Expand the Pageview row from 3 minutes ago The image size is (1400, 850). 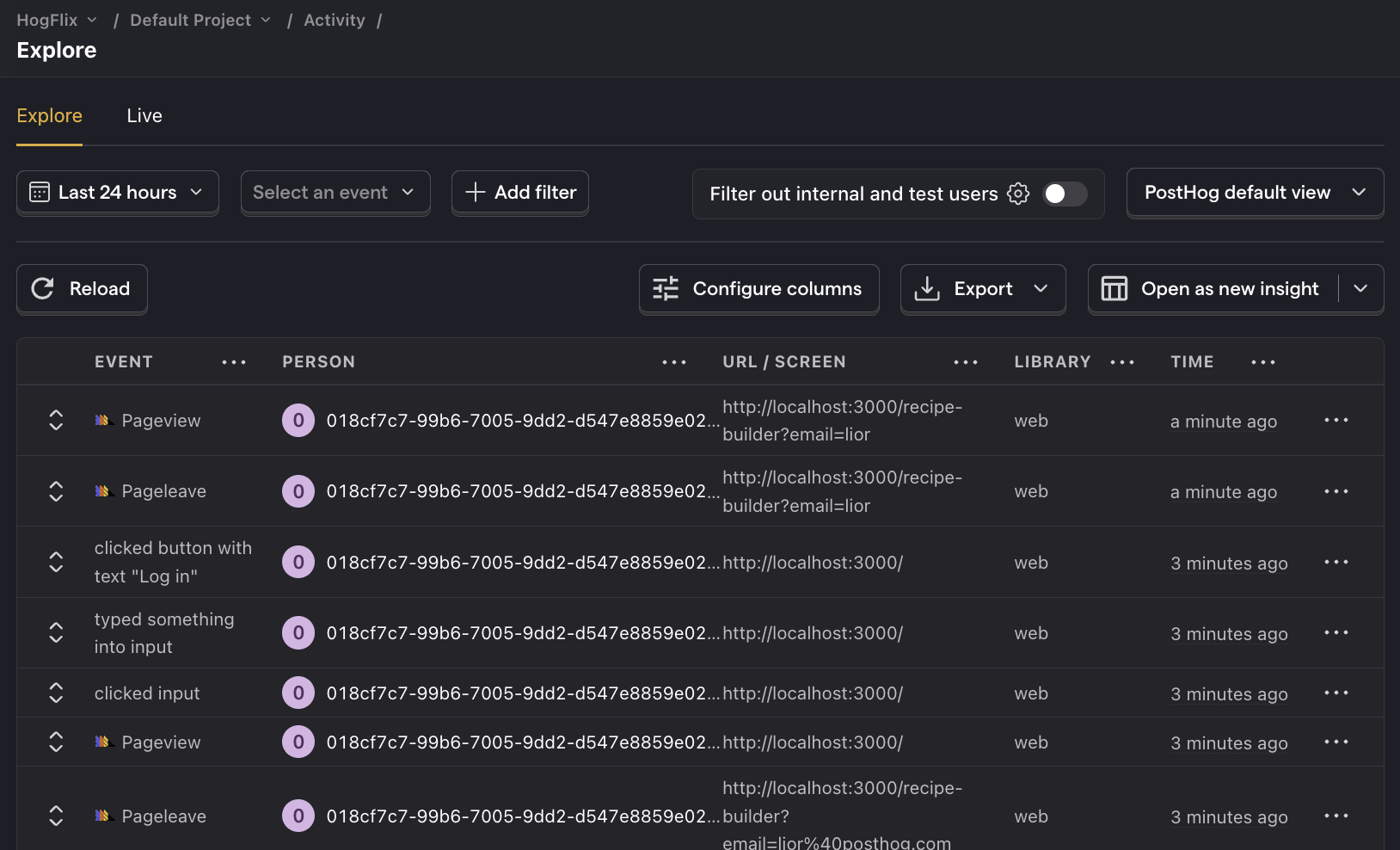click(x=56, y=742)
